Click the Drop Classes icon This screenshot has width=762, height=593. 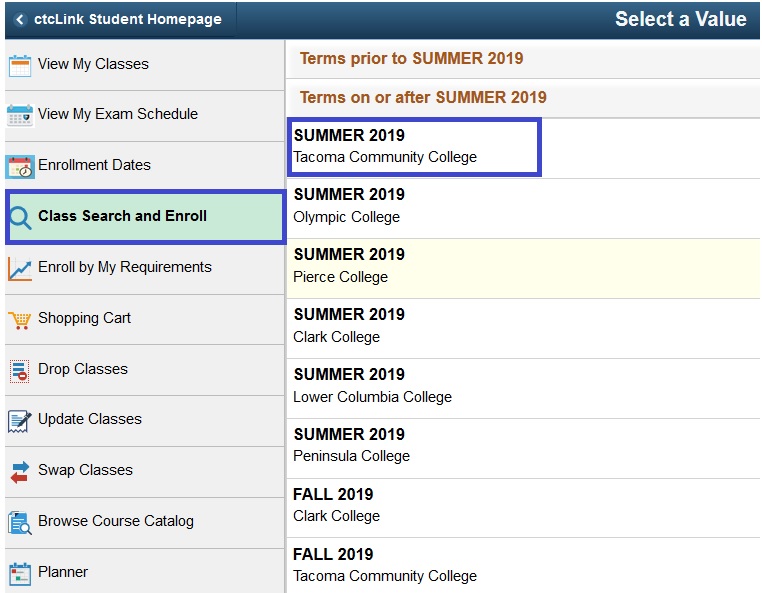pyautogui.click(x=19, y=371)
